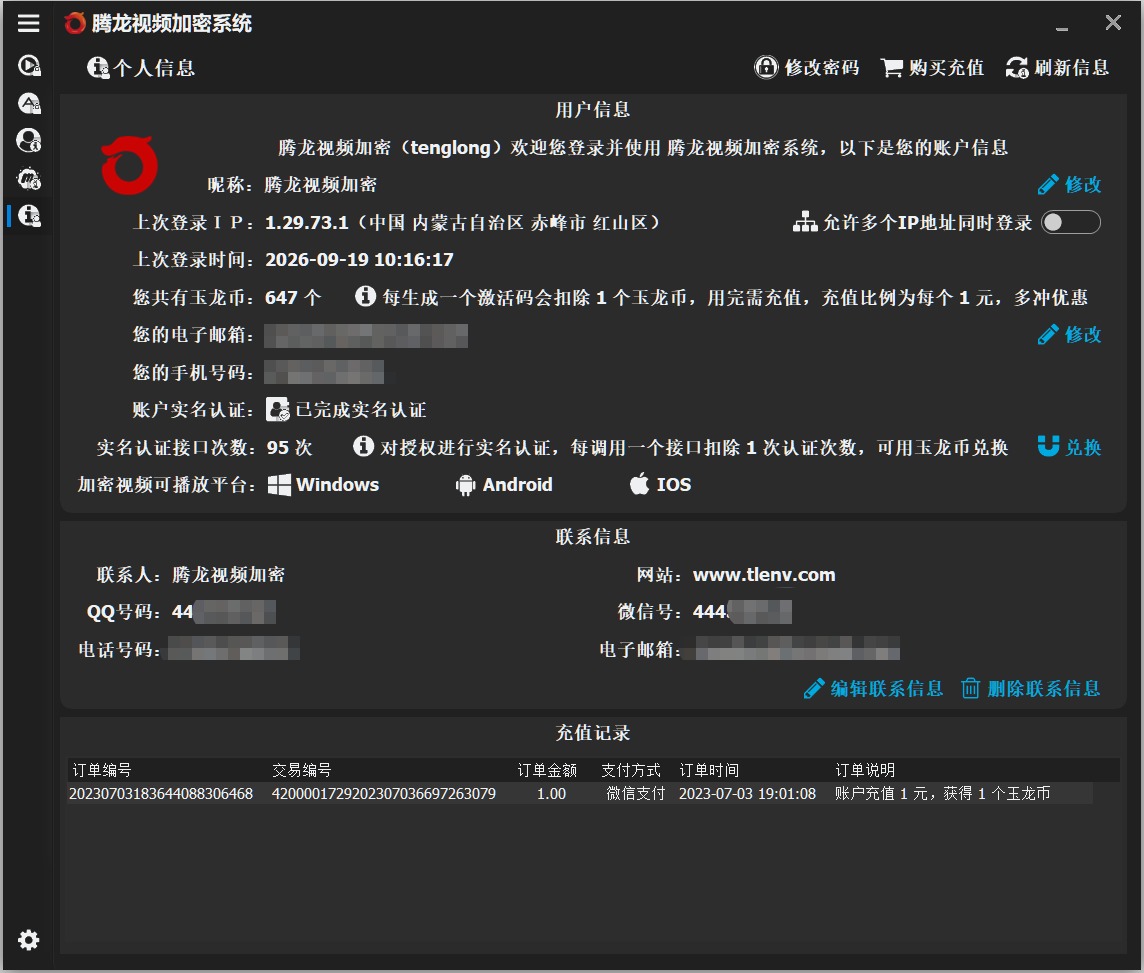The height and width of the screenshot is (973, 1144).
Task: Close the 腾龙视频加密系统 window
Action: click(1113, 23)
